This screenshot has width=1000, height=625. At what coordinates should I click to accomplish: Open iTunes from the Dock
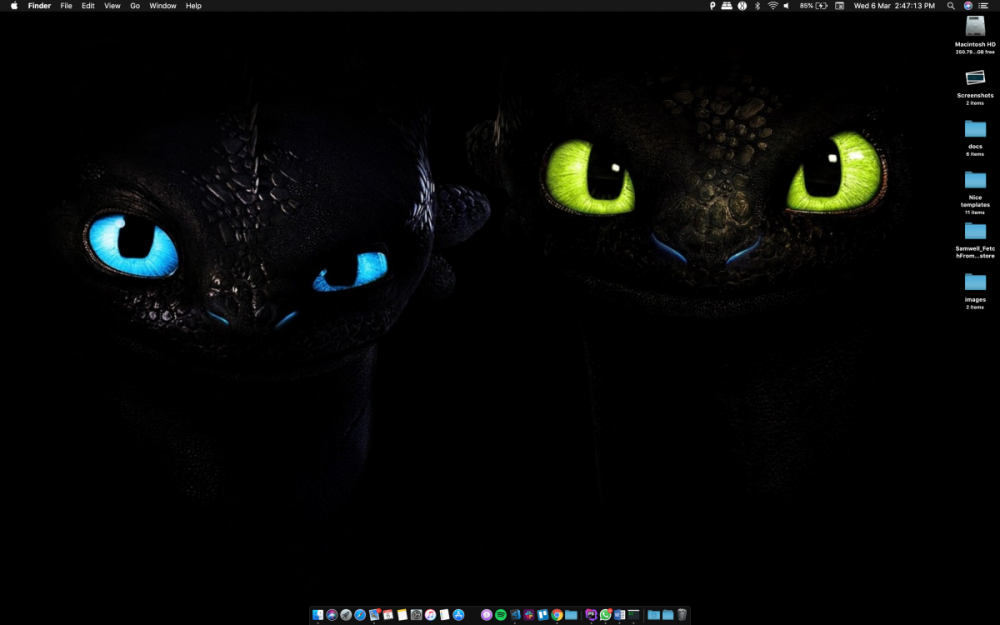pyautogui.click(x=430, y=615)
